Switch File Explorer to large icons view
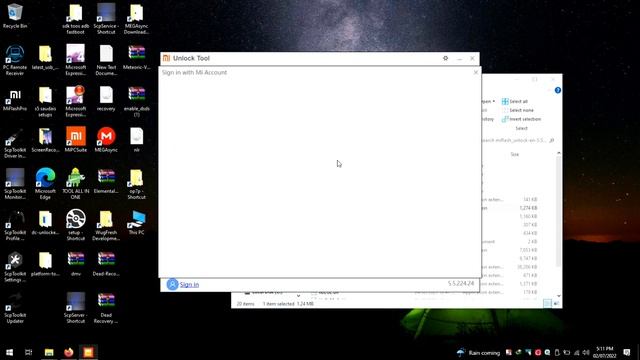The width and height of the screenshot is (640, 360). coord(556,303)
